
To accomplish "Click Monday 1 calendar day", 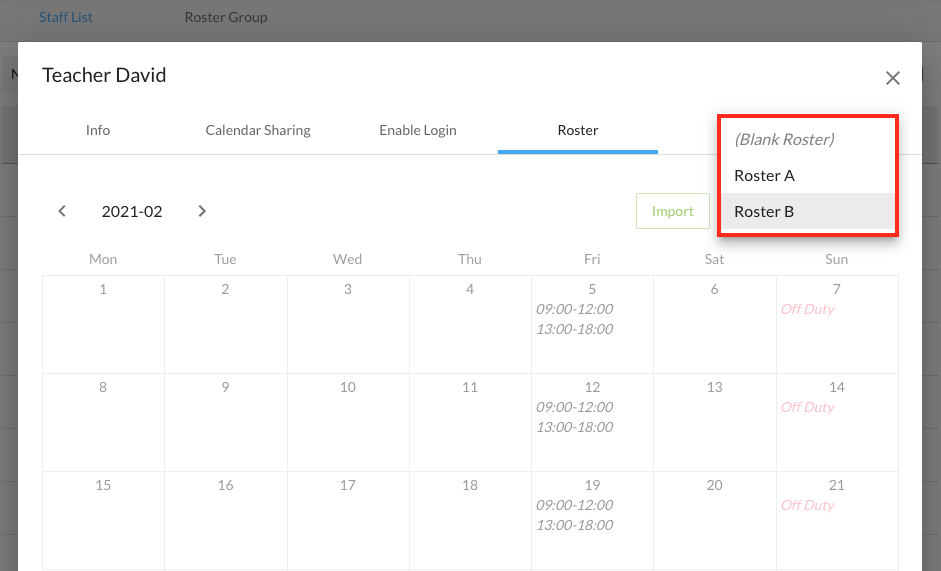I will point(103,324).
